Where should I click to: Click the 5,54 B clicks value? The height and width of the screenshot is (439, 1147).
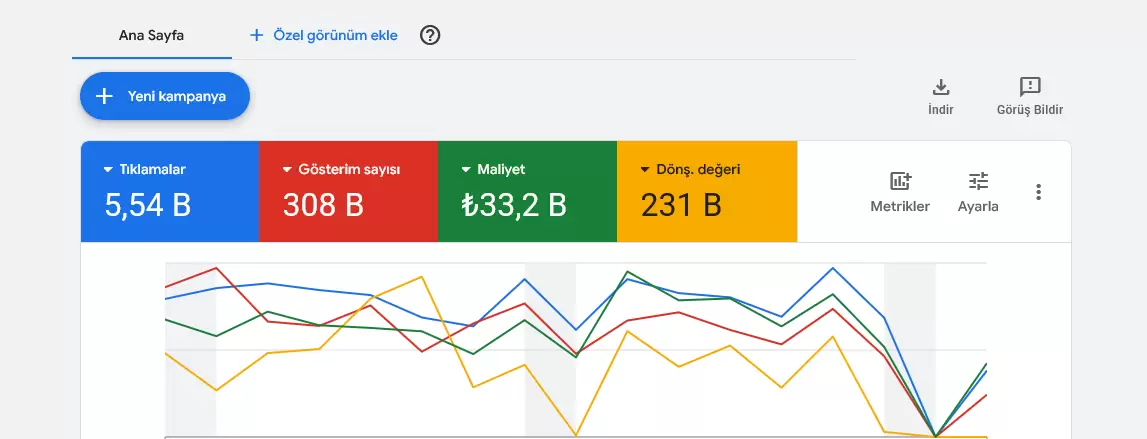coord(148,206)
